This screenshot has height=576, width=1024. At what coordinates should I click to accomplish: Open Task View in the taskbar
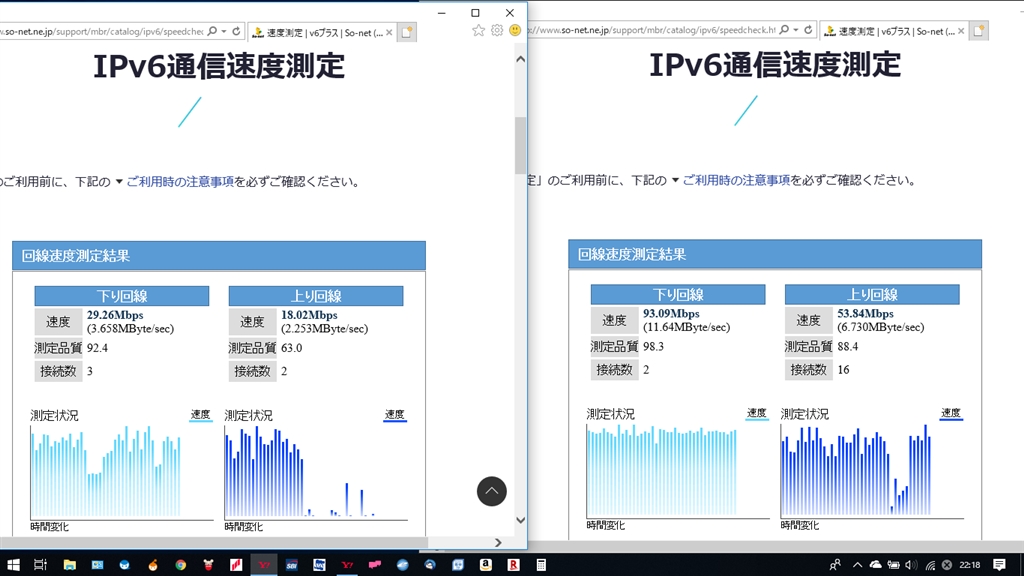tap(40, 565)
